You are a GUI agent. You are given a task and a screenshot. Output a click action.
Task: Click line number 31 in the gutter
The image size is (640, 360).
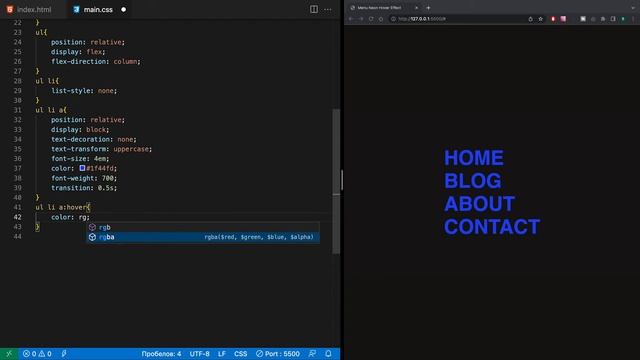tap(18, 110)
